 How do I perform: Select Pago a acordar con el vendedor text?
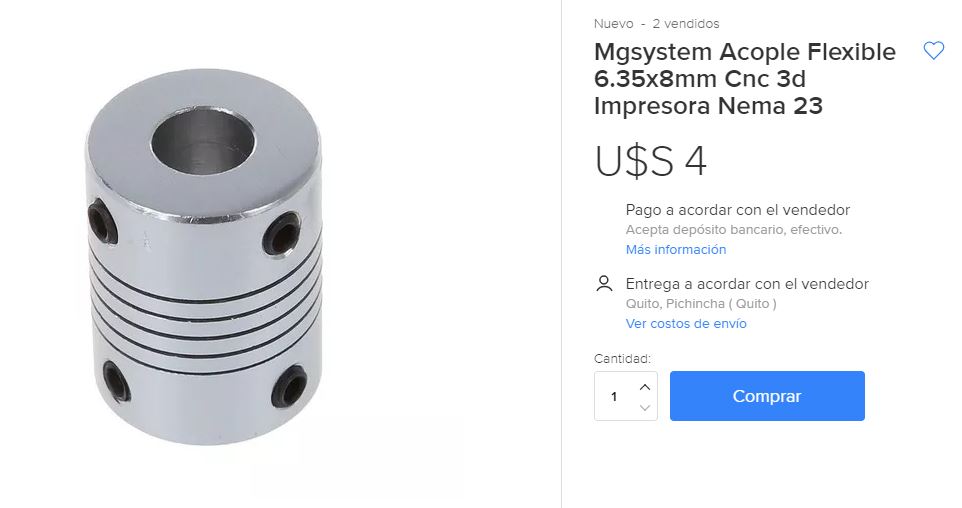[x=737, y=210]
